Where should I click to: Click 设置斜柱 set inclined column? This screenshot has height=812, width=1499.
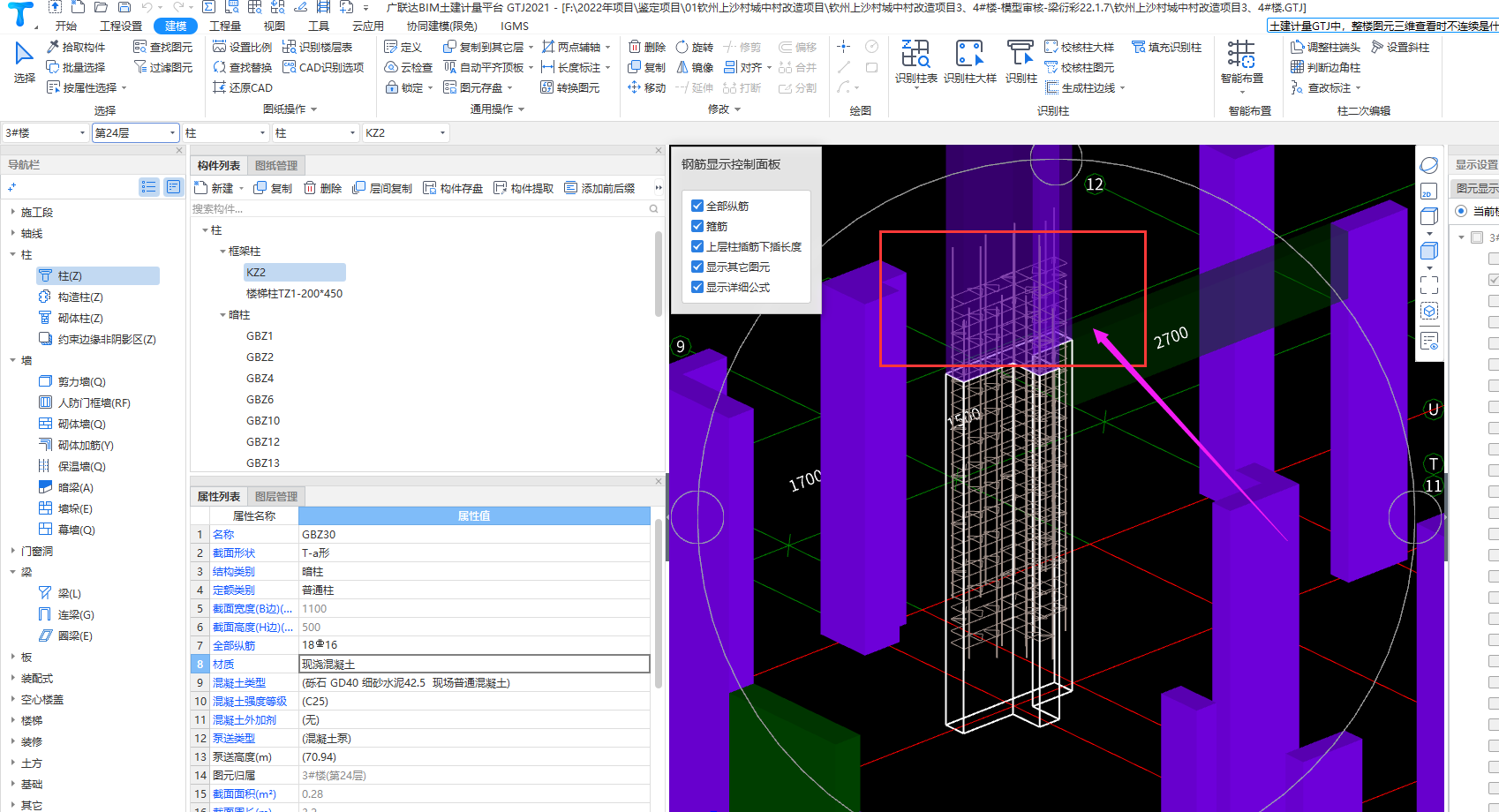1399,47
